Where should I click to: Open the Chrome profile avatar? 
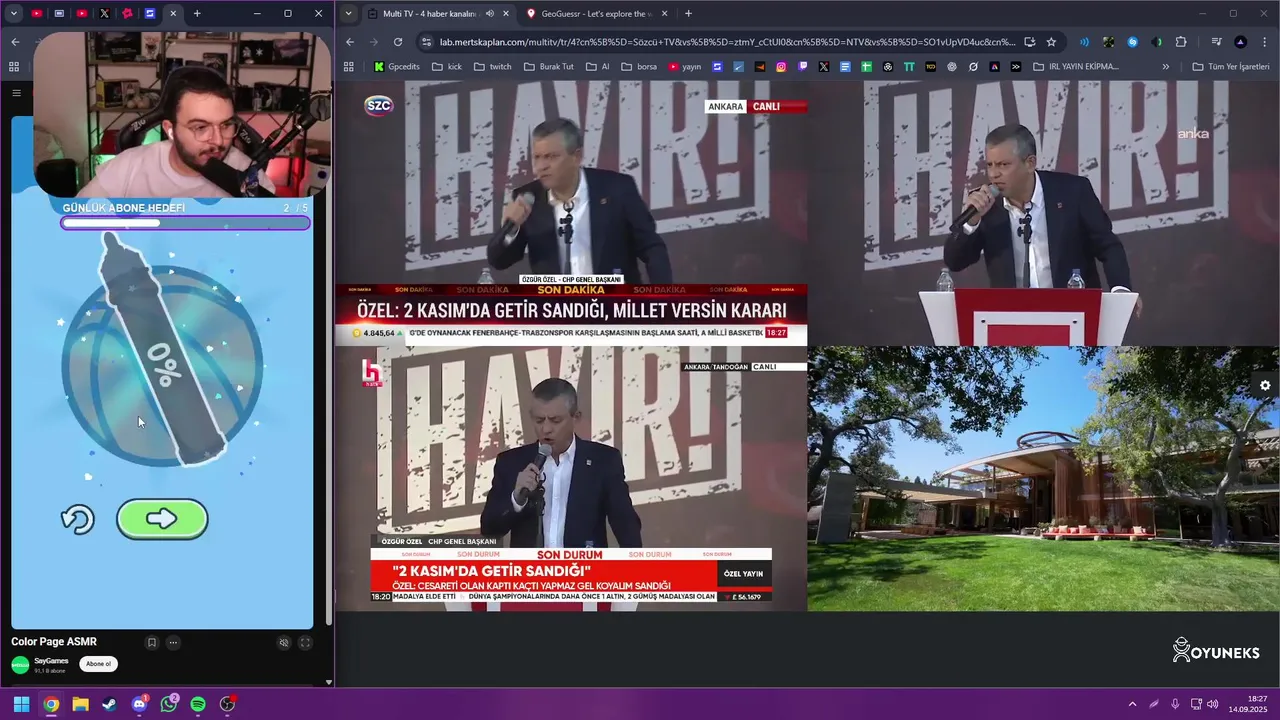[1241, 42]
